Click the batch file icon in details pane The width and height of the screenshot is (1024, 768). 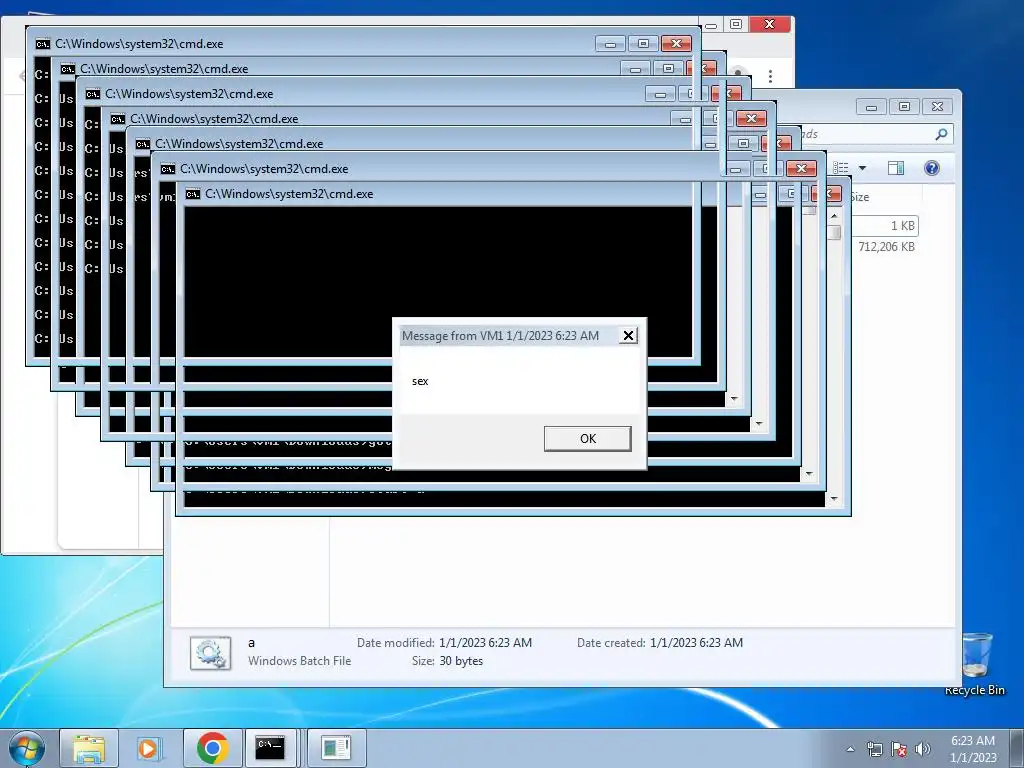click(x=210, y=652)
